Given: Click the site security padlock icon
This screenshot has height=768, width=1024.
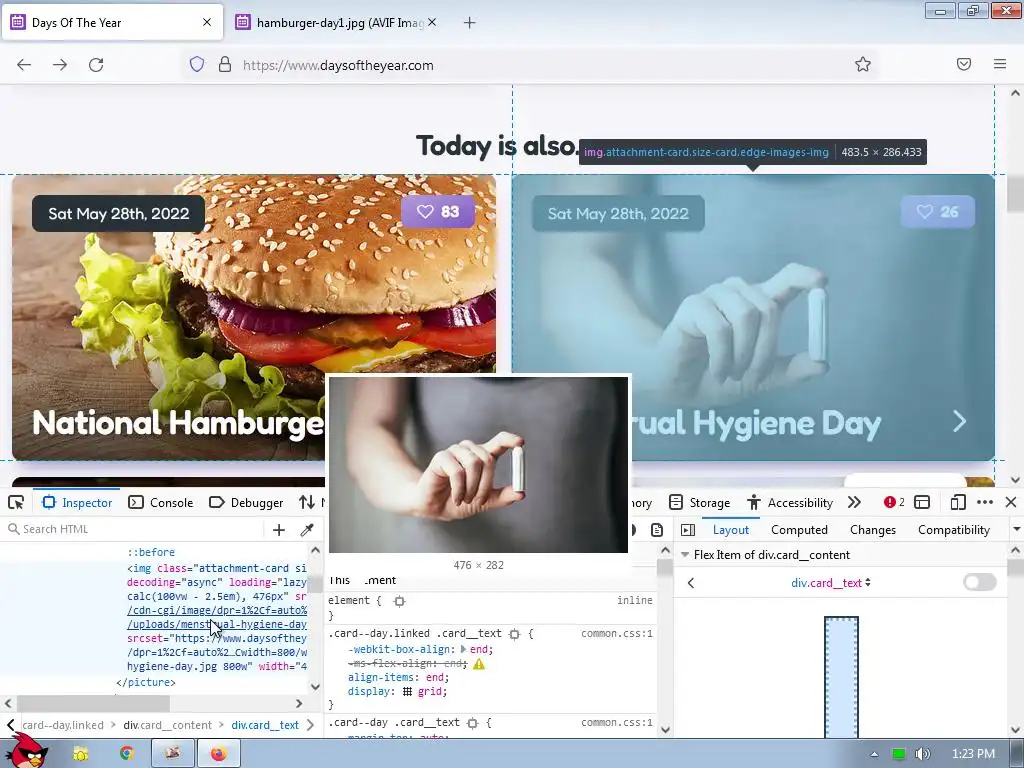Looking at the screenshot, I should coord(225,65).
